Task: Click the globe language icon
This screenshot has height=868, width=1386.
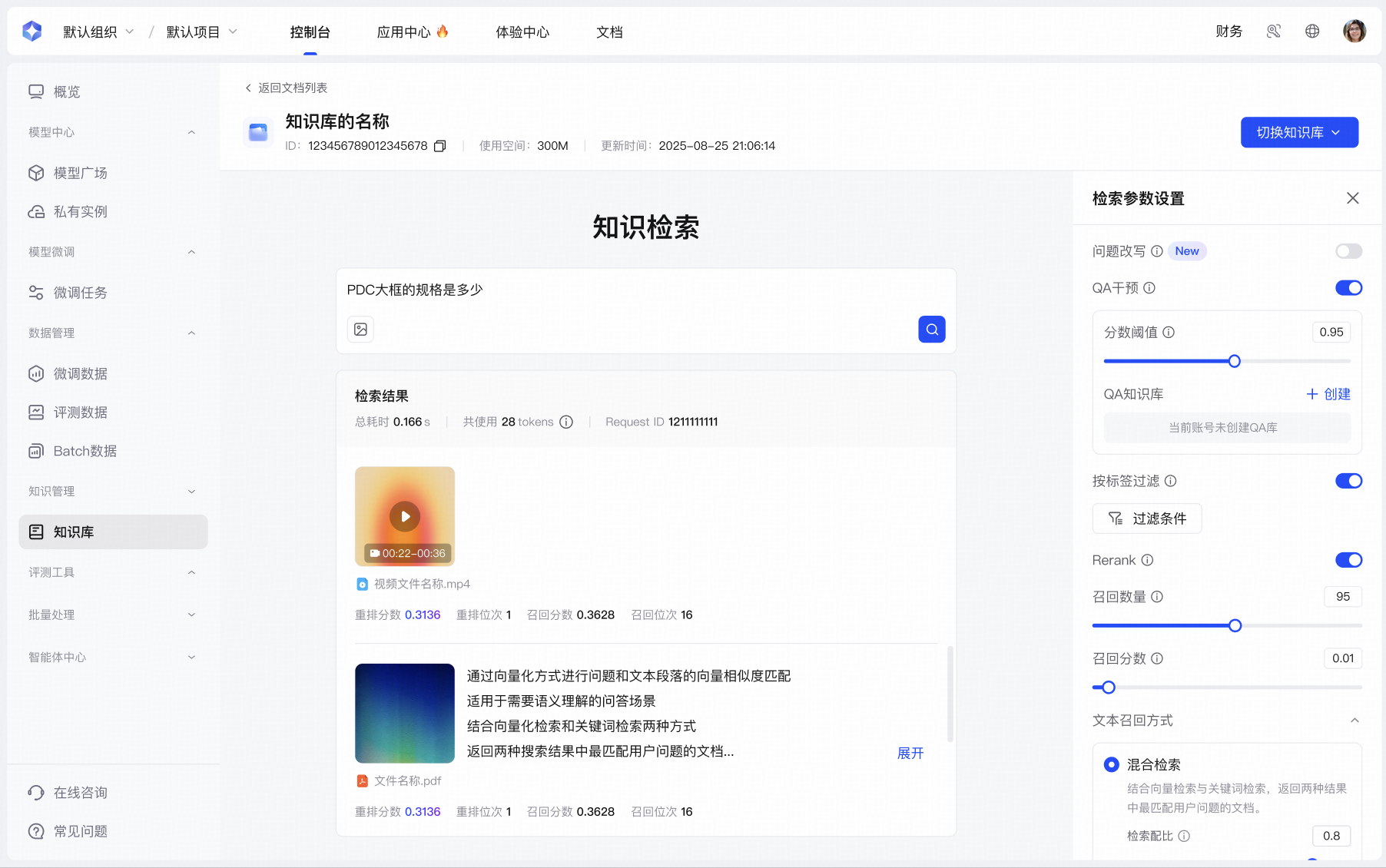Action: (1312, 31)
